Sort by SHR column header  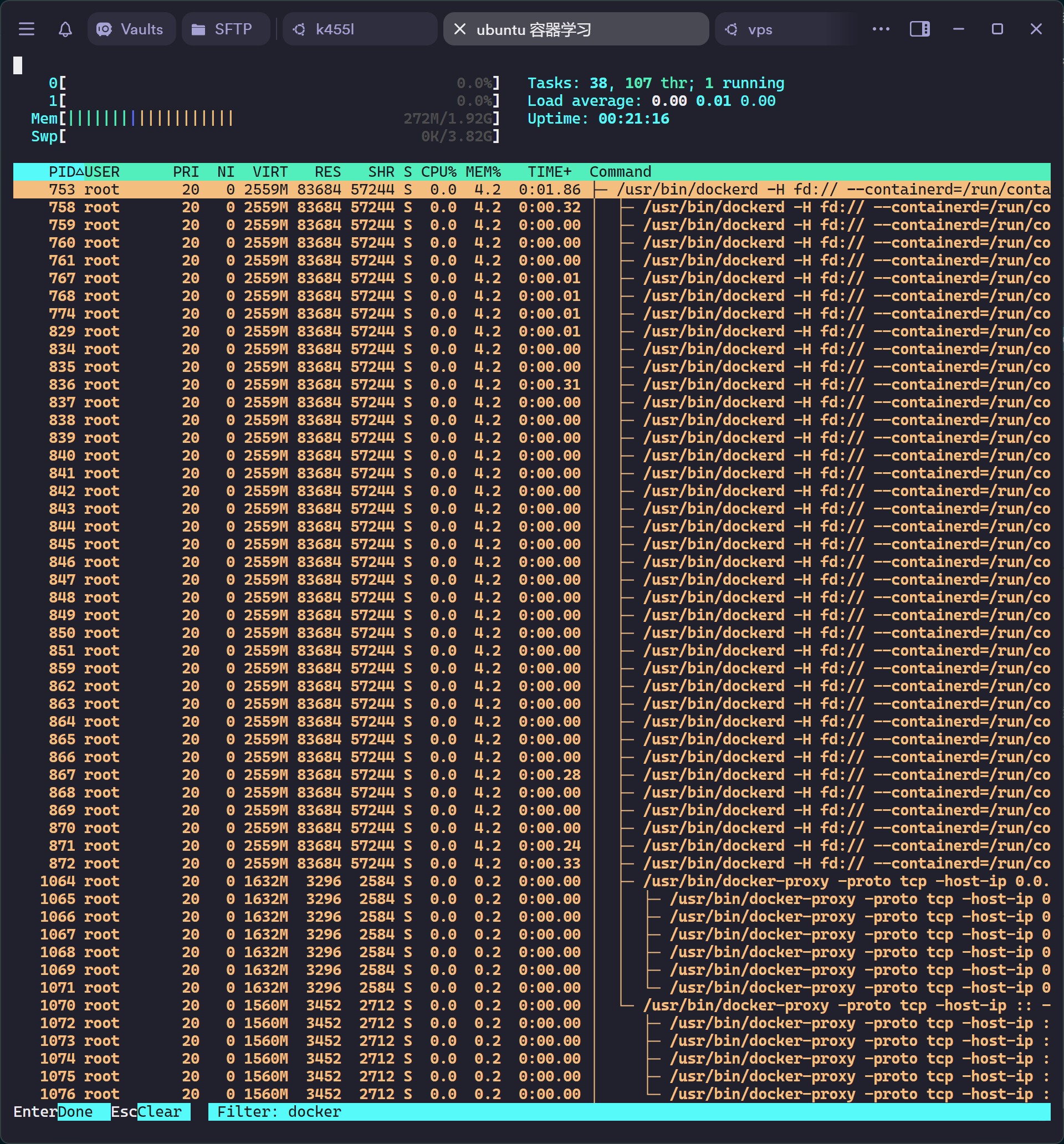coord(381,171)
